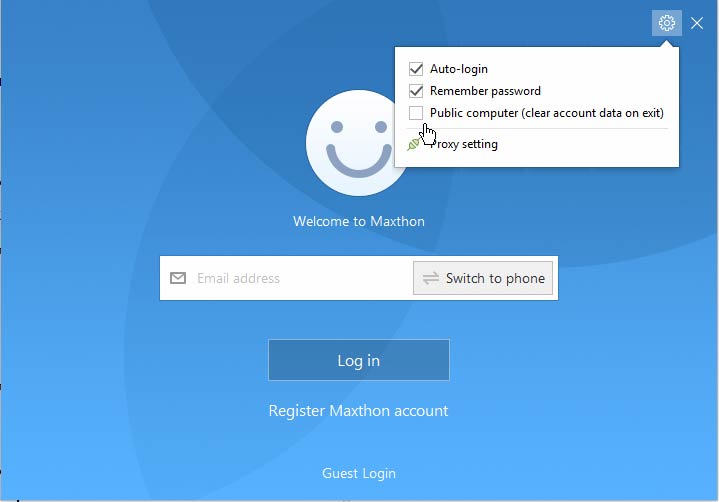Click the Welcome to Maxthon text

[x=359, y=221]
